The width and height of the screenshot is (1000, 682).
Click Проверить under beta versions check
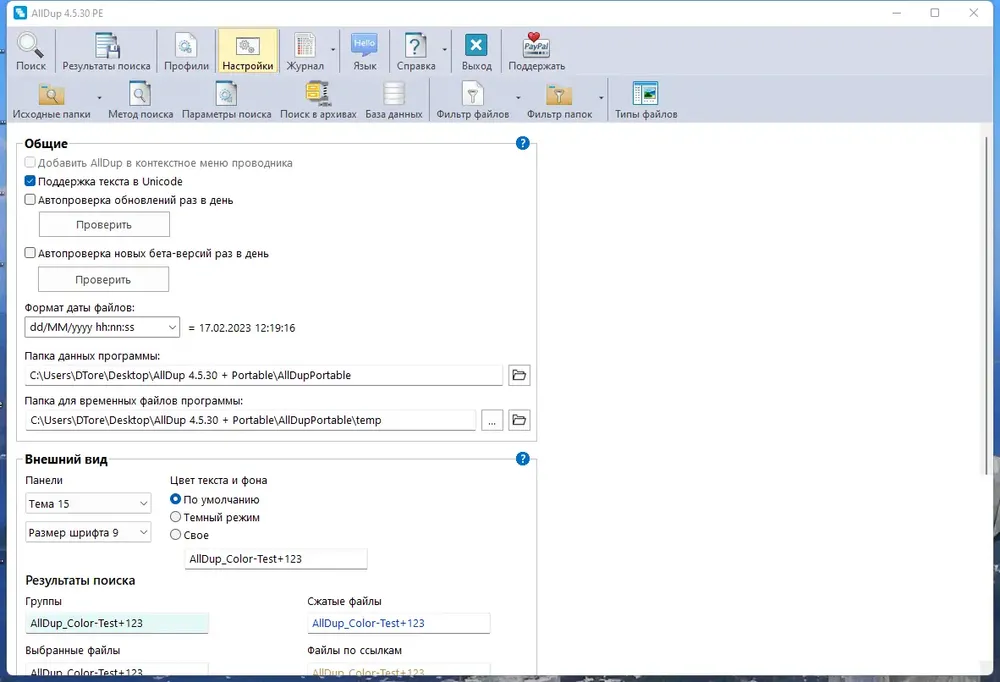(x=103, y=279)
